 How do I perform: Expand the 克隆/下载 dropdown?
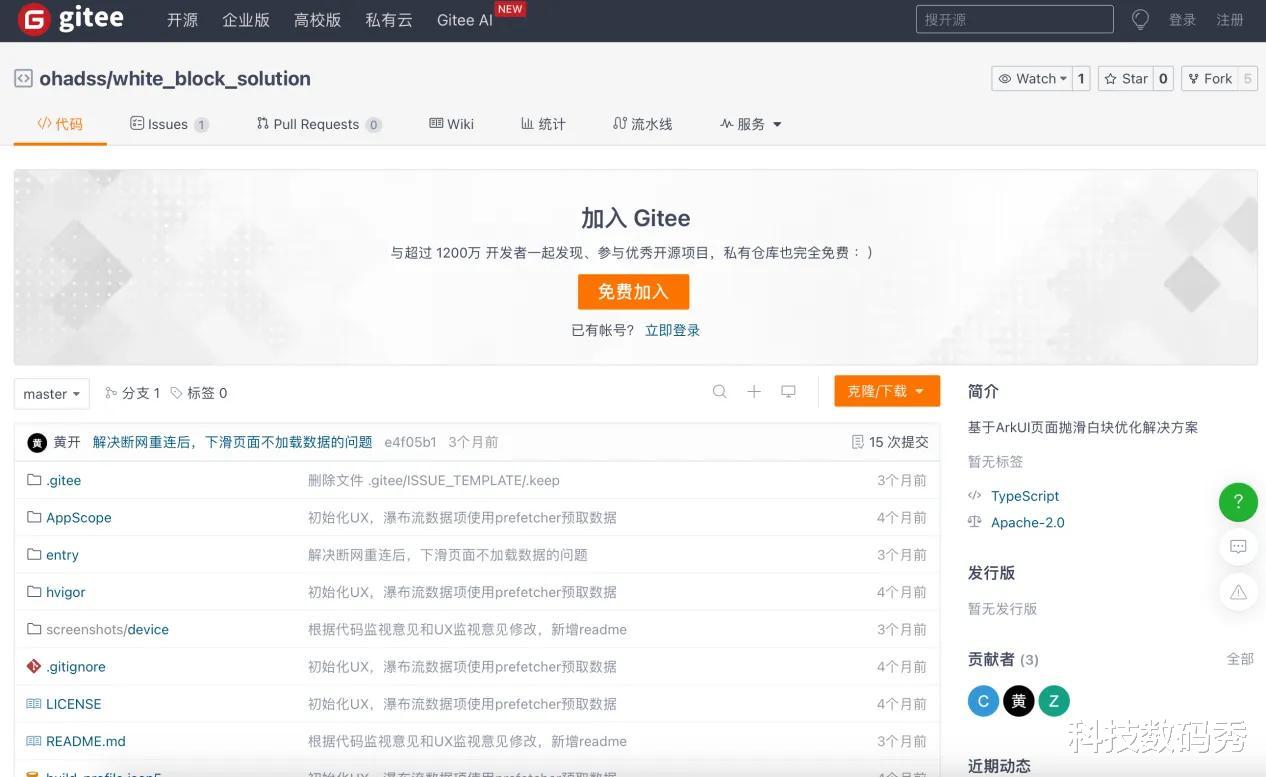point(886,392)
